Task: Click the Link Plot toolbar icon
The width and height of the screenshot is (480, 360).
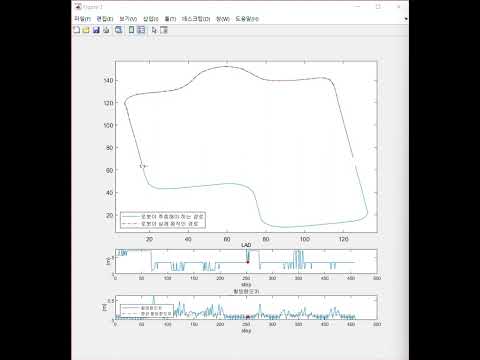Action: coord(118,30)
